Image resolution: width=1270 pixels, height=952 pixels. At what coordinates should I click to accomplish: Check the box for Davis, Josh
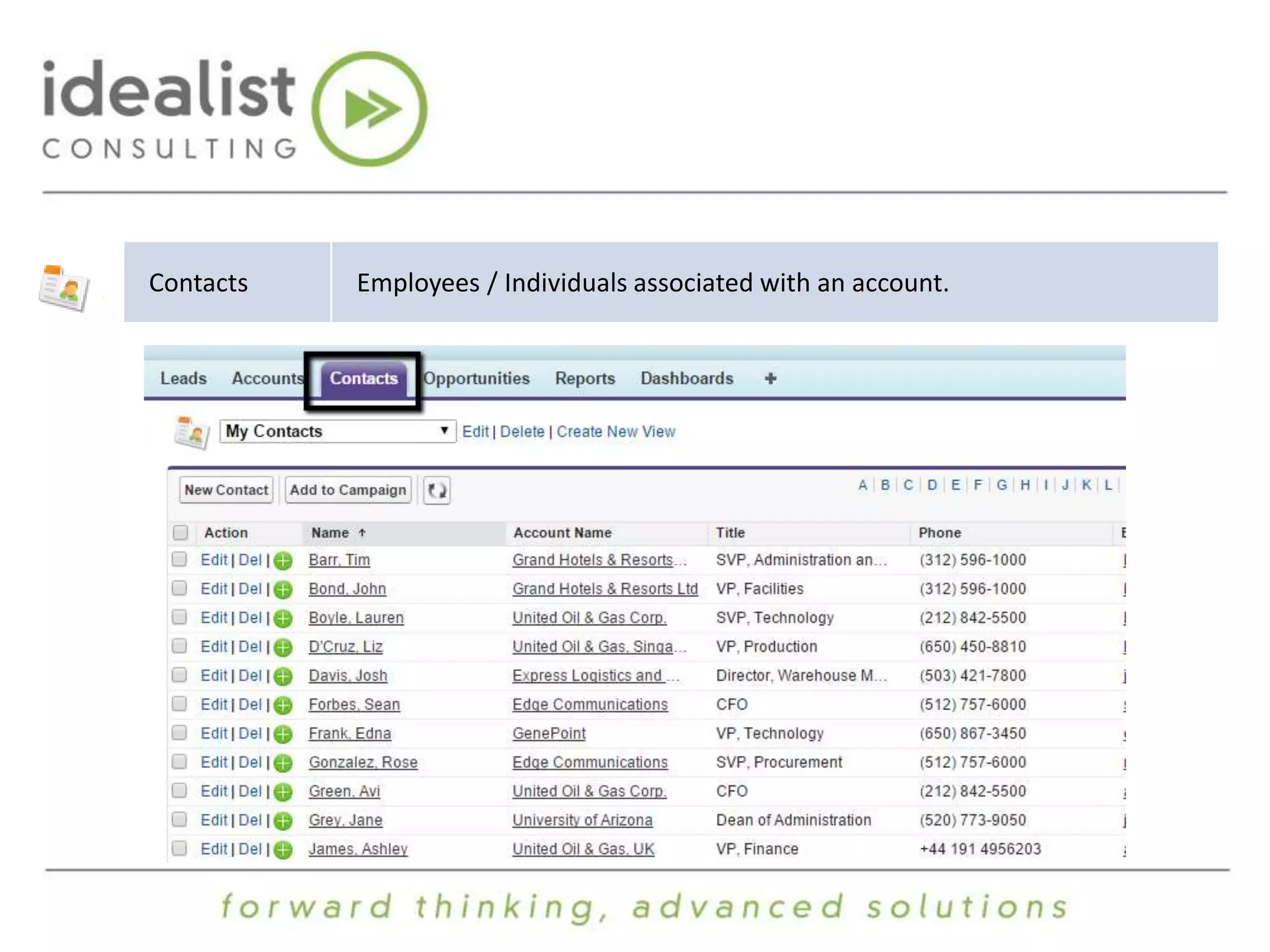point(179,675)
